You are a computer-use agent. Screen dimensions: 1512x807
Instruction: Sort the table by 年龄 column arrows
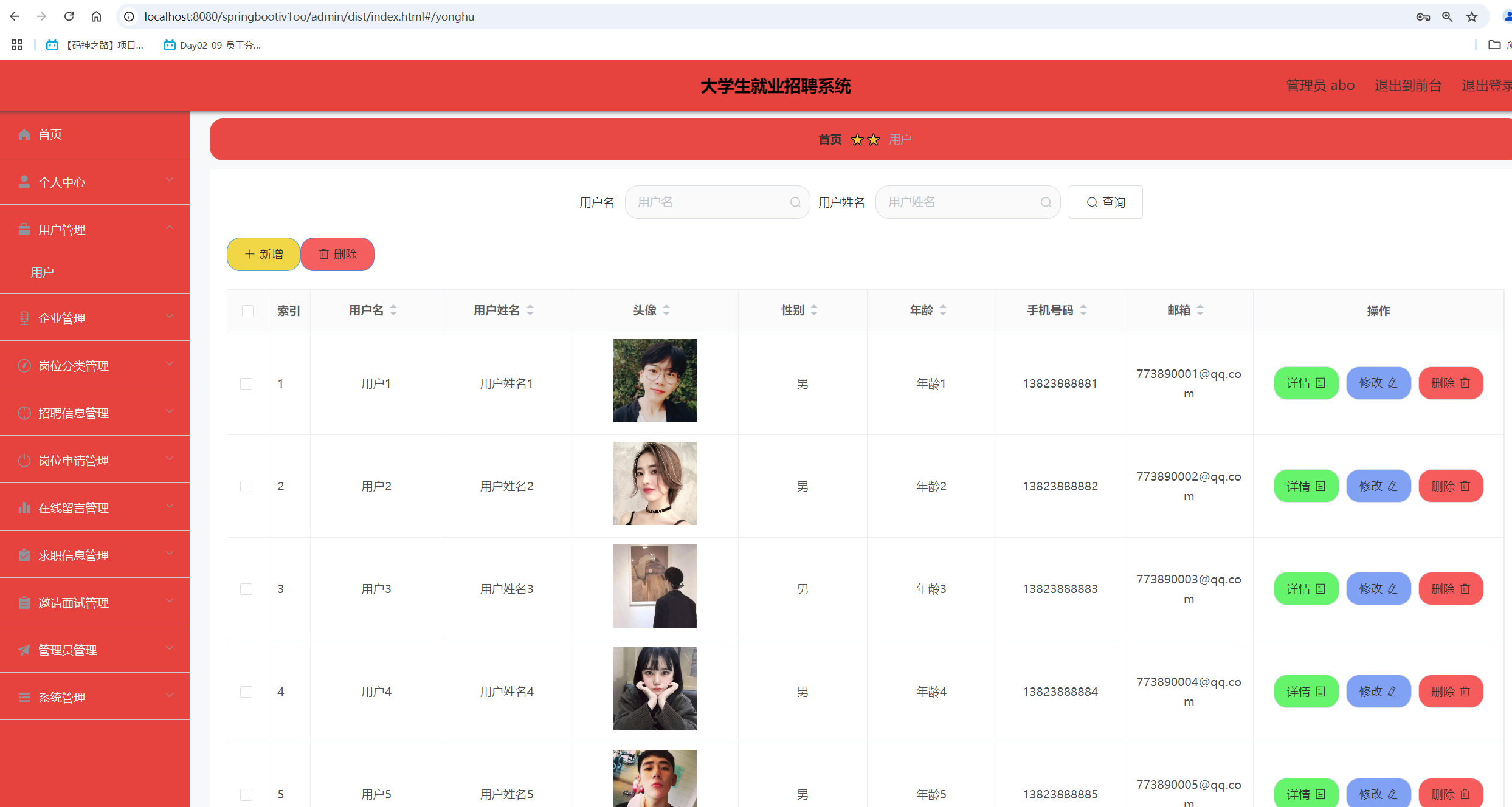943,309
